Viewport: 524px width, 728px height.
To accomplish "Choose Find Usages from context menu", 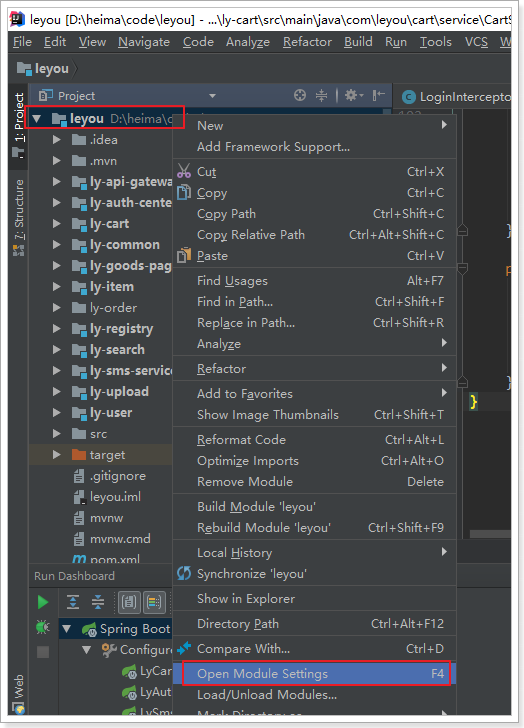I will [x=315, y=280].
